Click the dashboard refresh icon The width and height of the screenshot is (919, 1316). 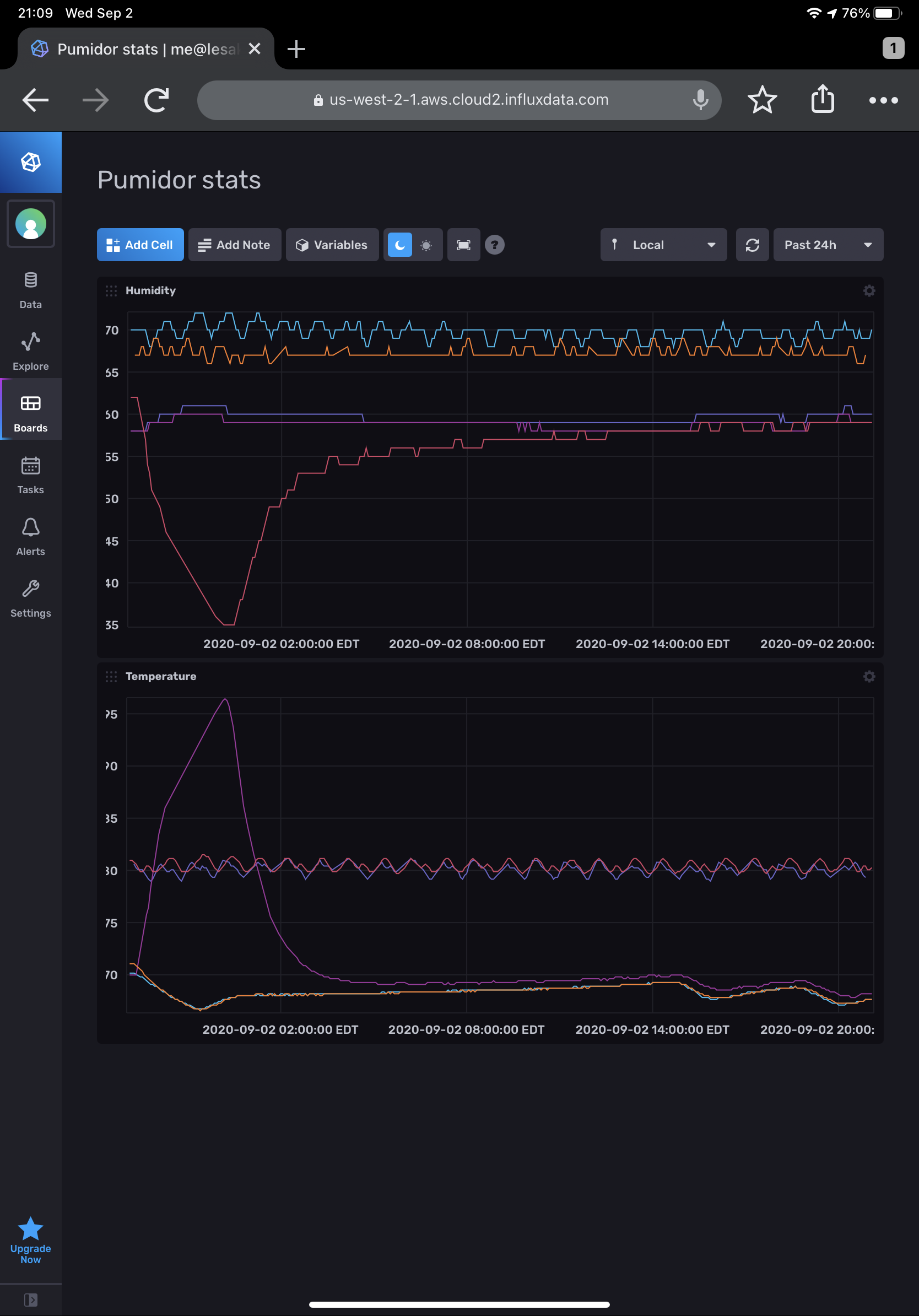[x=752, y=245]
